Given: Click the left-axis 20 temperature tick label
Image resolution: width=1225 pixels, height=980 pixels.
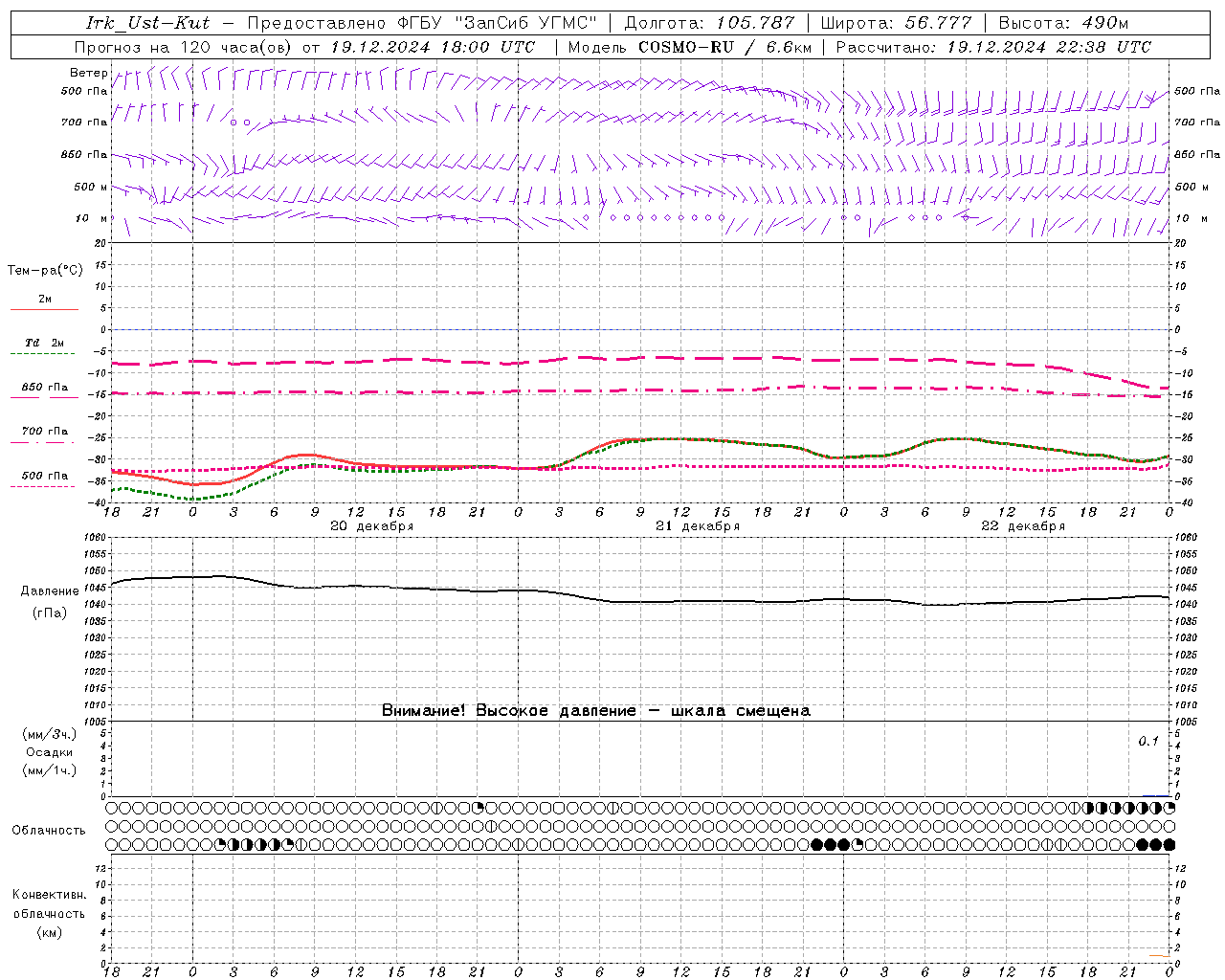Looking at the screenshot, I should coord(100,243).
